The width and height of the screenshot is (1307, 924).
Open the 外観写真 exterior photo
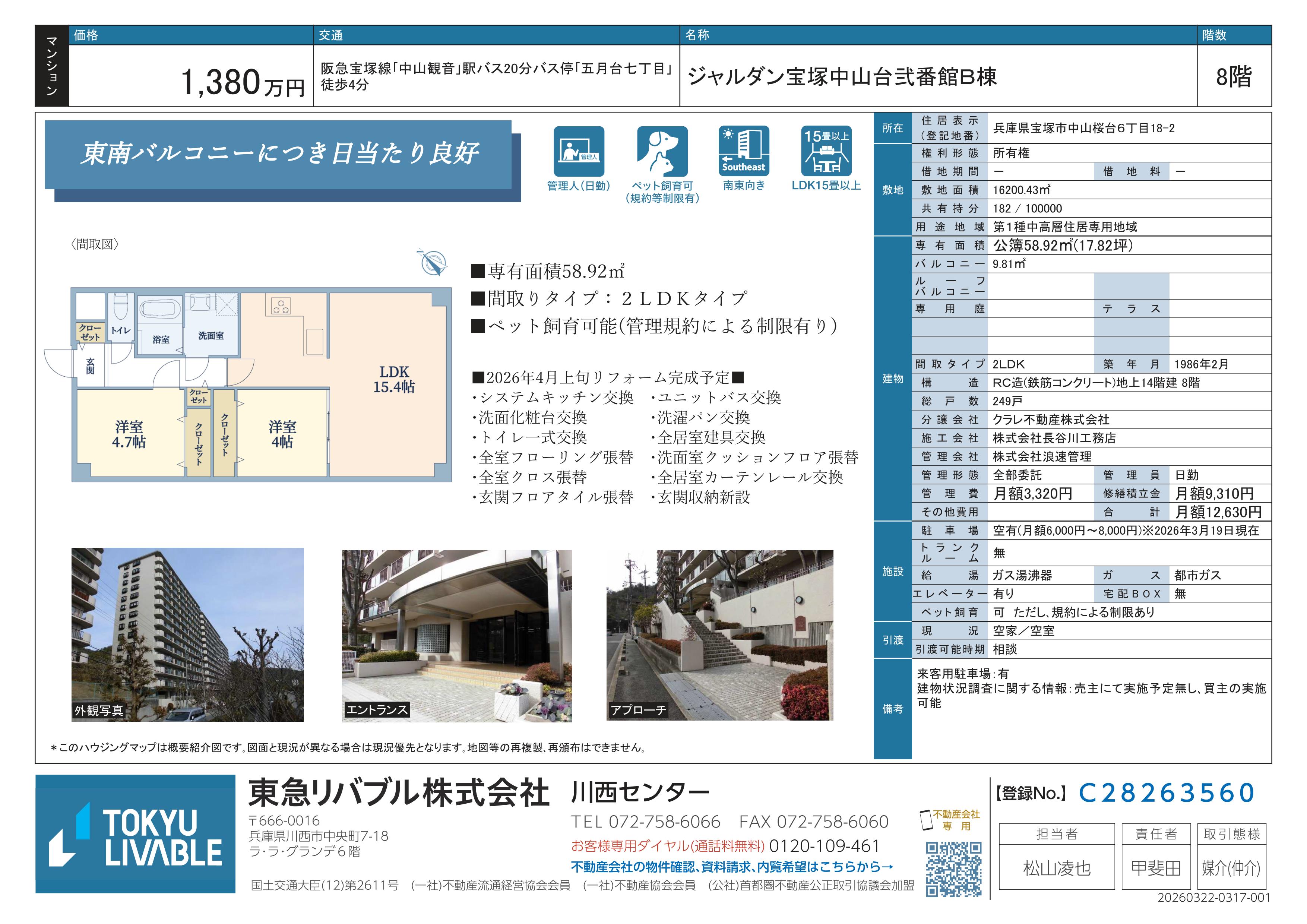click(187, 634)
